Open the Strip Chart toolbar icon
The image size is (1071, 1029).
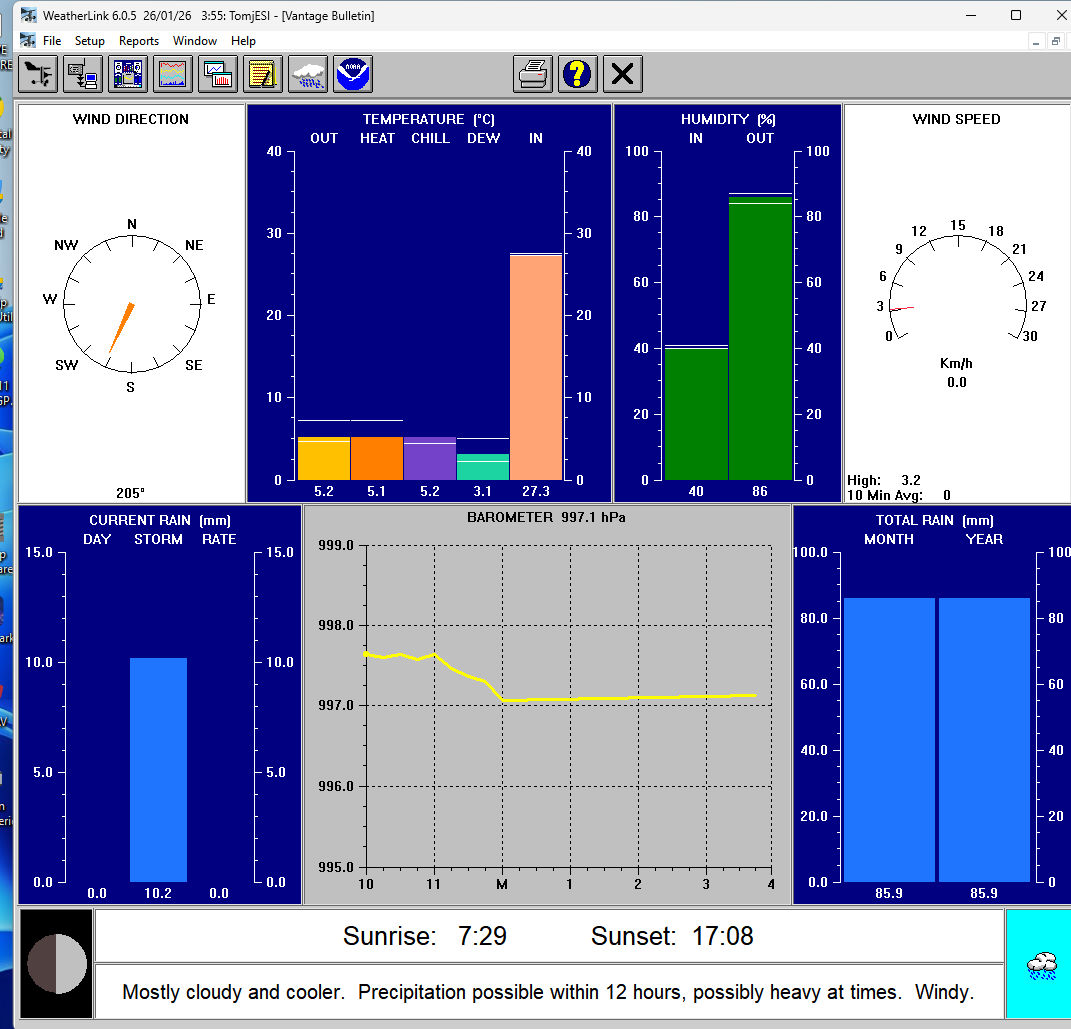point(173,74)
